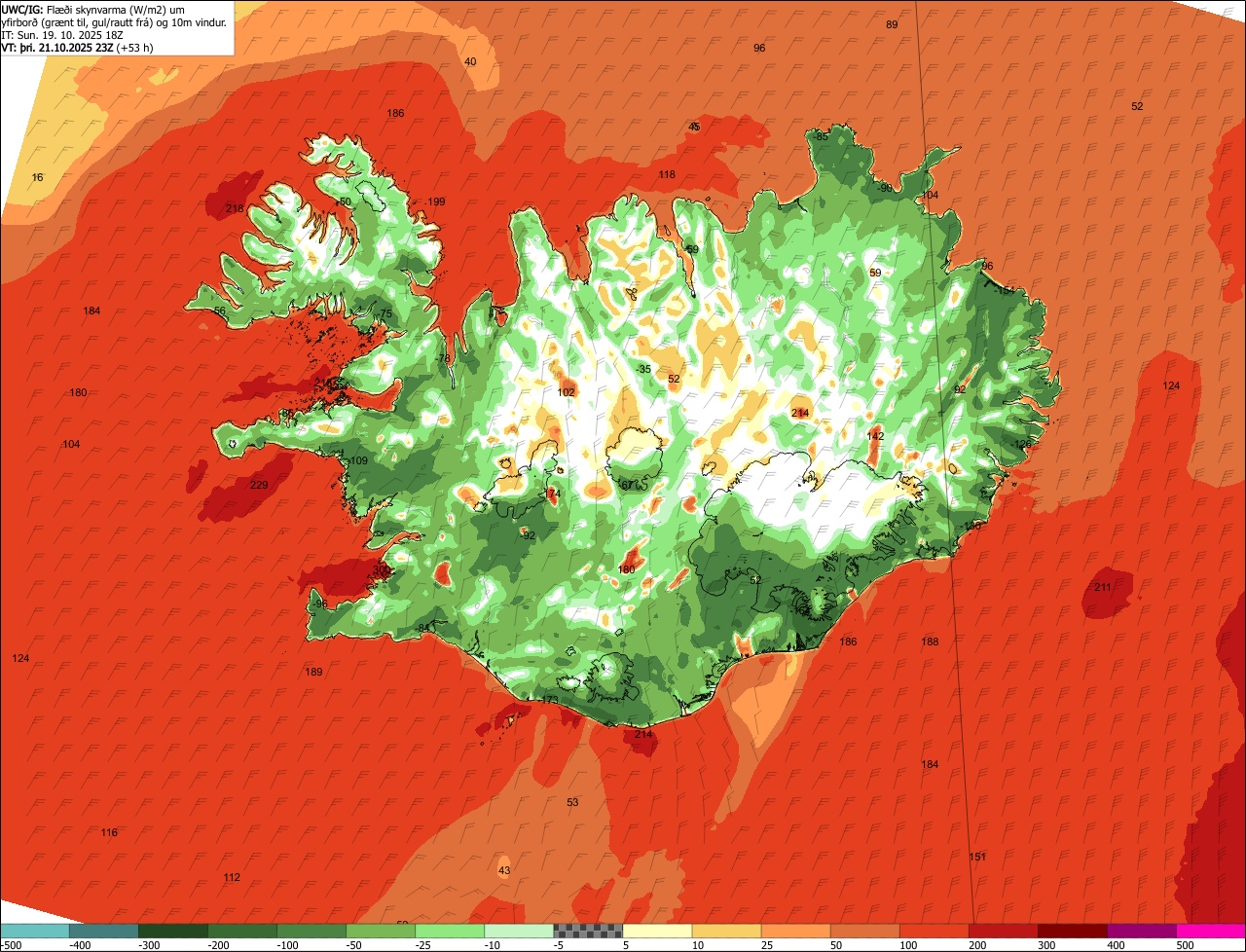Click the 'VT: þri. 21.10.2025 23Z' valid time
Screen dimensions: 1246x952
point(57,48)
